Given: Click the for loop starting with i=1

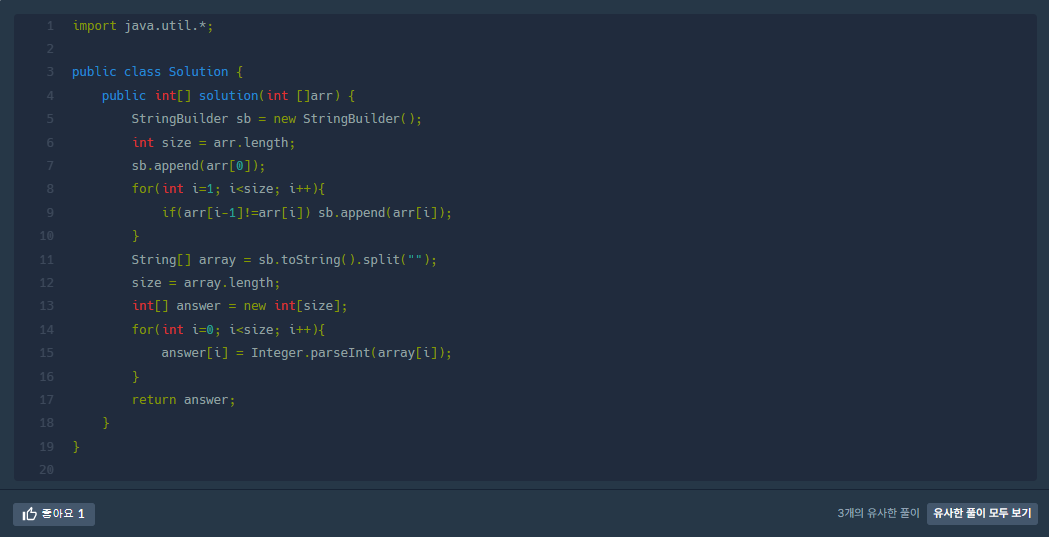Looking at the screenshot, I should click(x=228, y=189).
